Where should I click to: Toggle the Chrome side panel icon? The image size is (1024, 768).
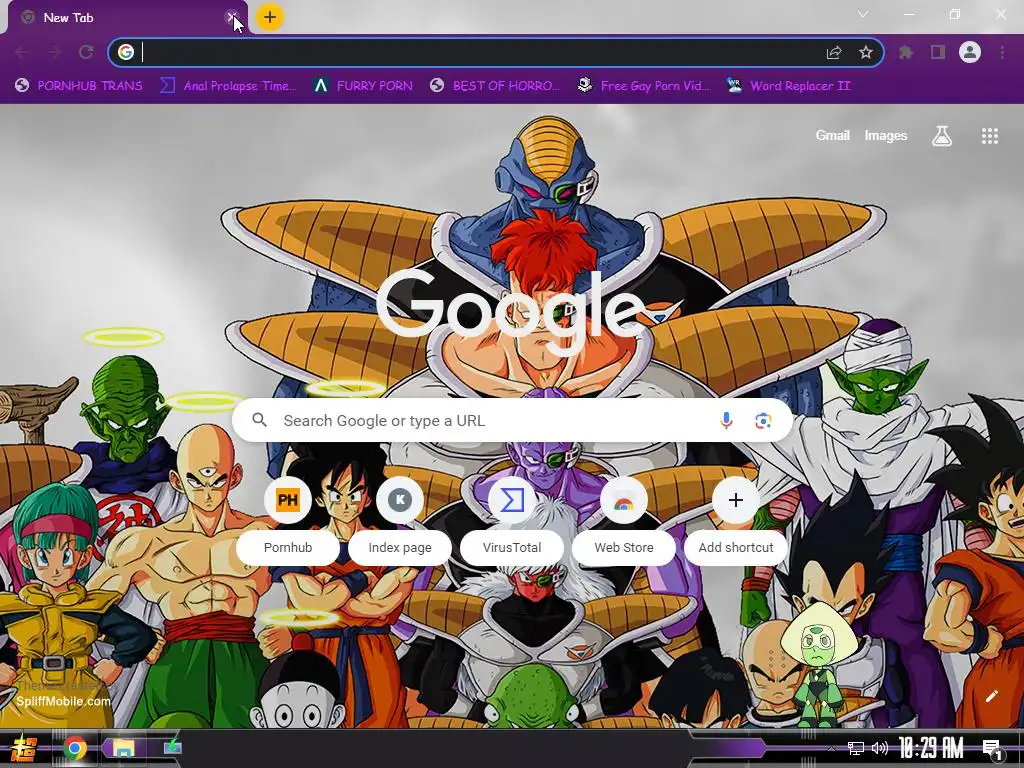938,52
